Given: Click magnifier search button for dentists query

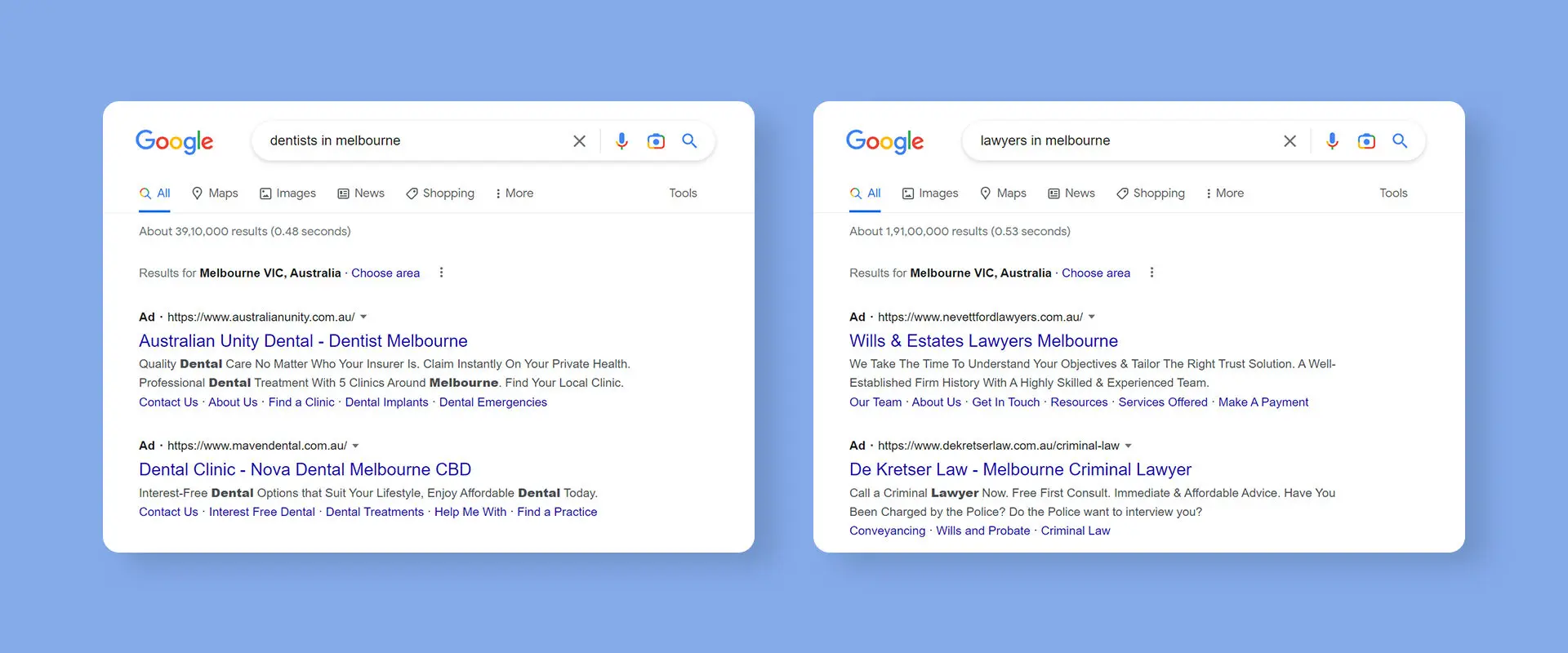Looking at the screenshot, I should (689, 140).
